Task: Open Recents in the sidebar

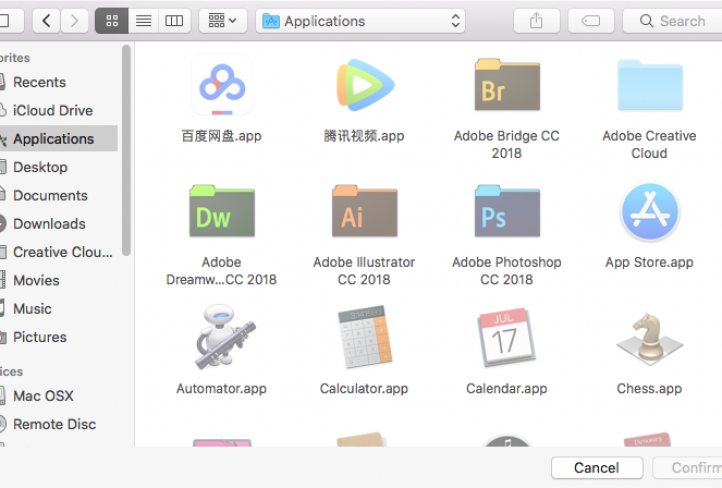Action: coord(58,82)
